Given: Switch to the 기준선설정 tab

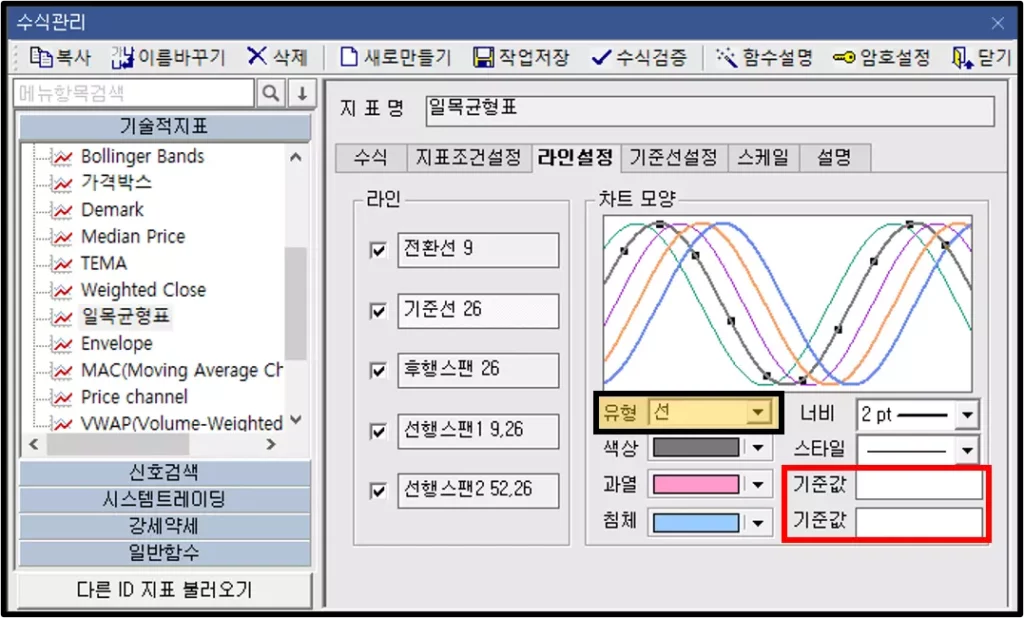Looking at the screenshot, I should [673, 158].
